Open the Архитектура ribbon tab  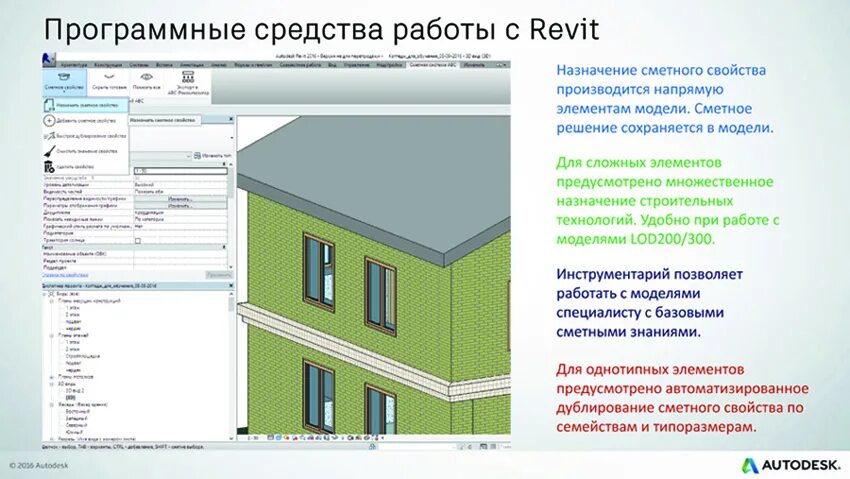tap(73, 64)
